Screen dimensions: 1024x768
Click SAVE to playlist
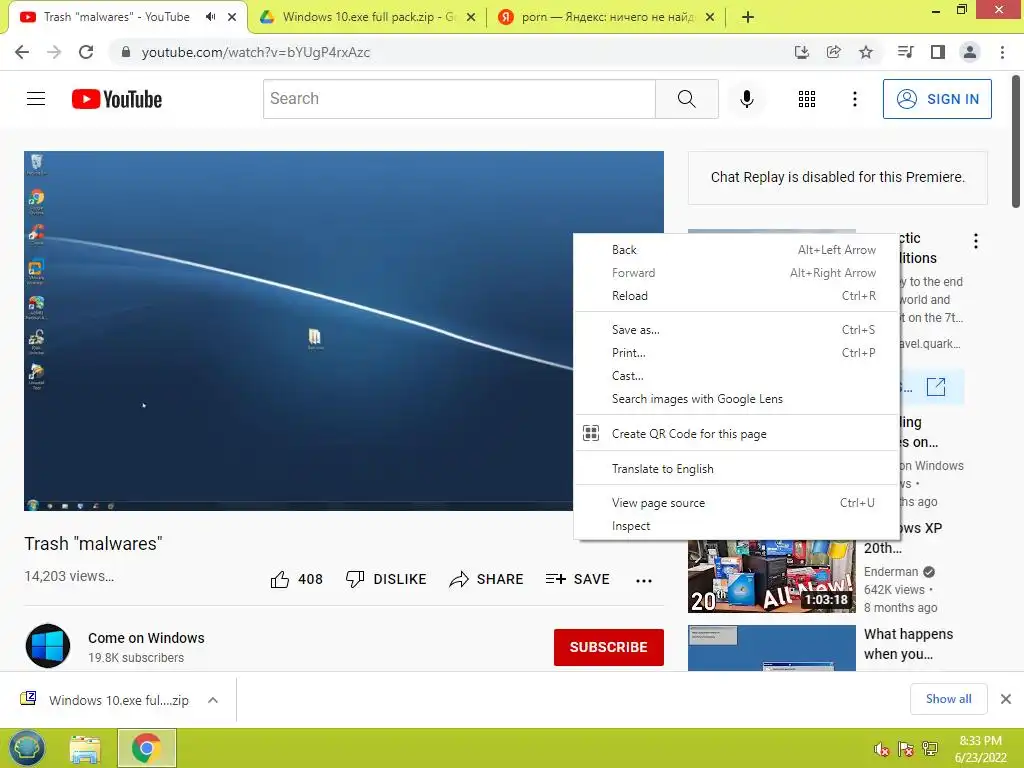pos(577,579)
